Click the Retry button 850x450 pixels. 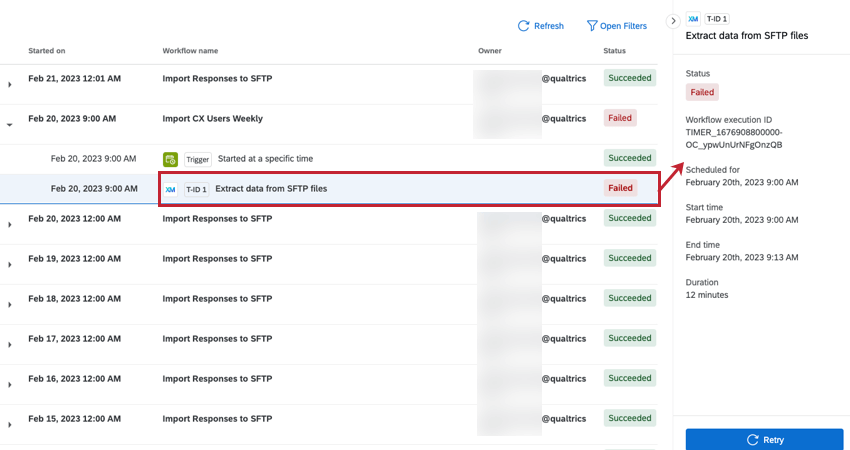point(764,440)
